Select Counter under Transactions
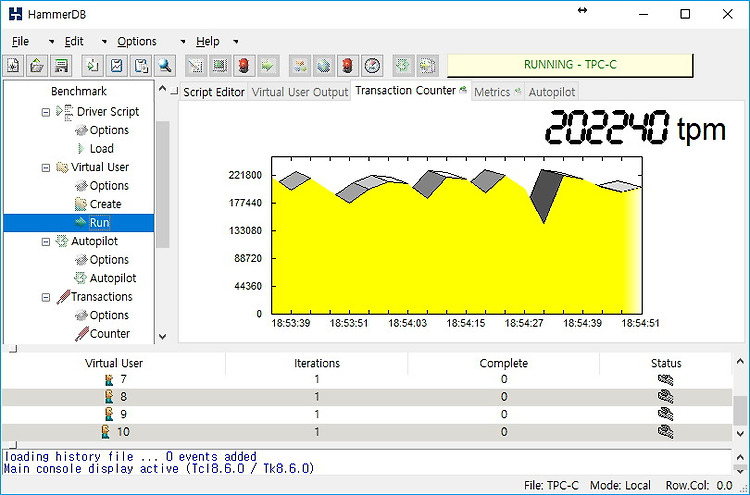Viewport: 750px width, 495px height. [110, 334]
